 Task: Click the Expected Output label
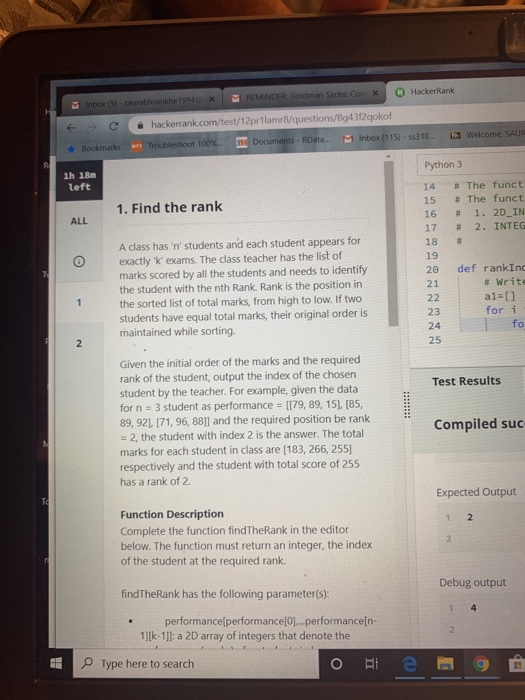pyautogui.click(x=476, y=492)
